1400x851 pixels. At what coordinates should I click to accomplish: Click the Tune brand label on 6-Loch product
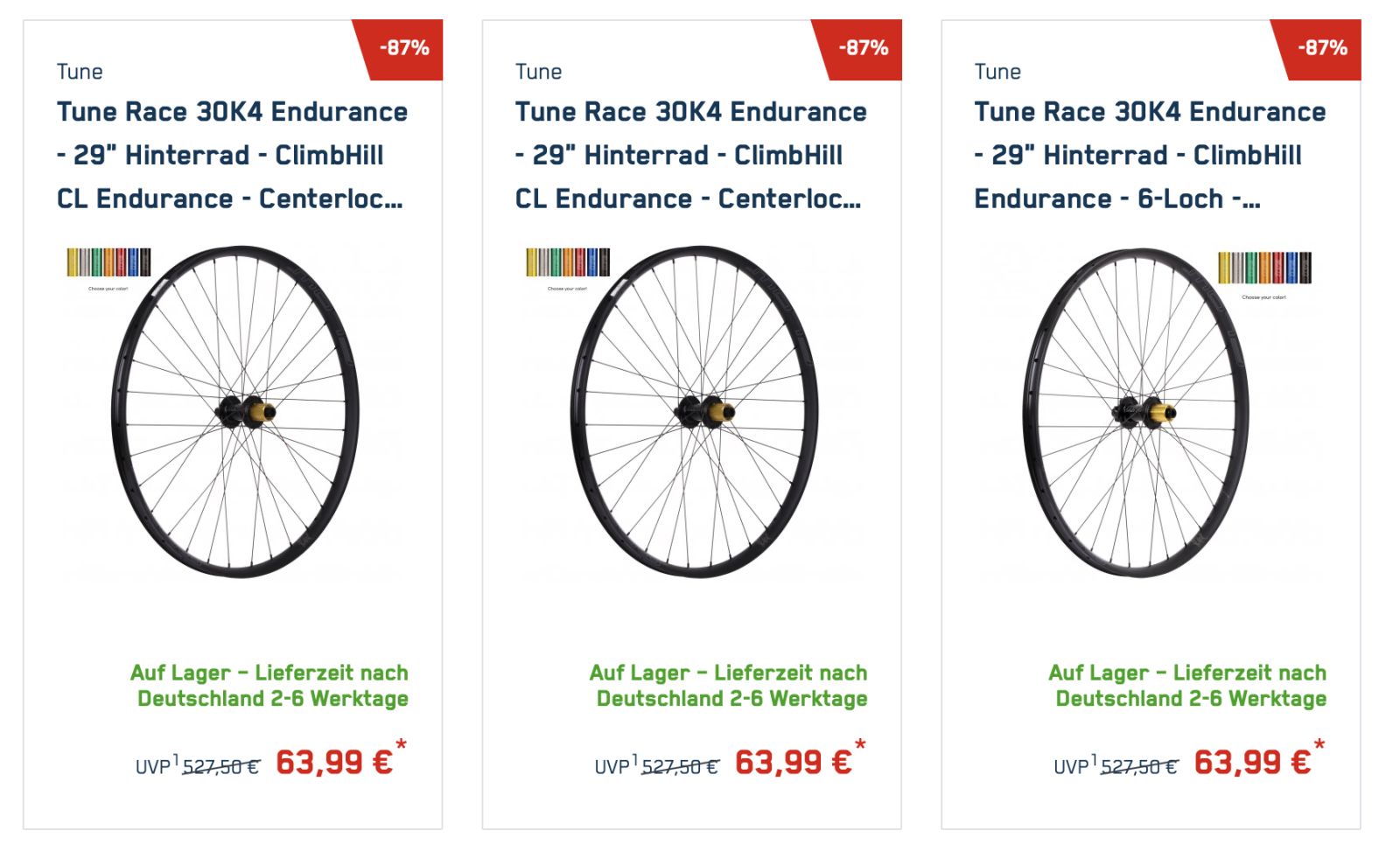click(997, 72)
